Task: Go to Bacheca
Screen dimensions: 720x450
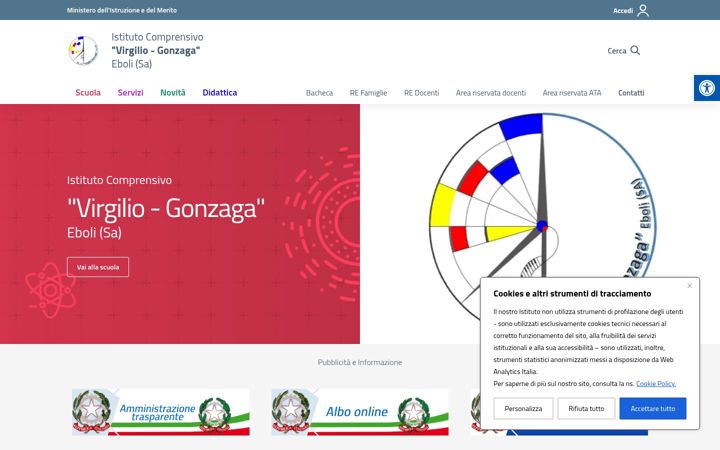Action: pyautogui.click(x=319, y=93)
